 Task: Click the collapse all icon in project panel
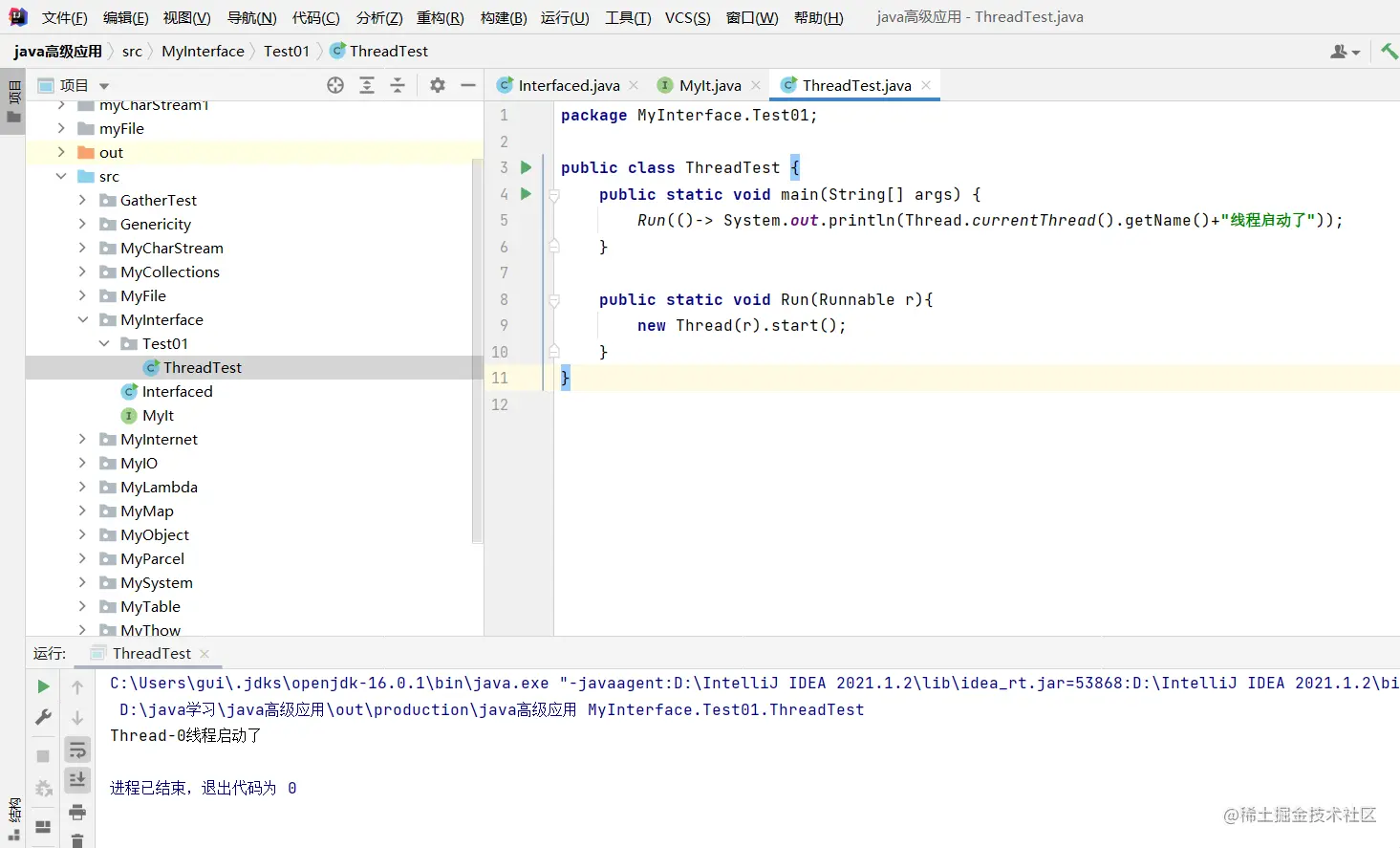[x=398, y=85]
